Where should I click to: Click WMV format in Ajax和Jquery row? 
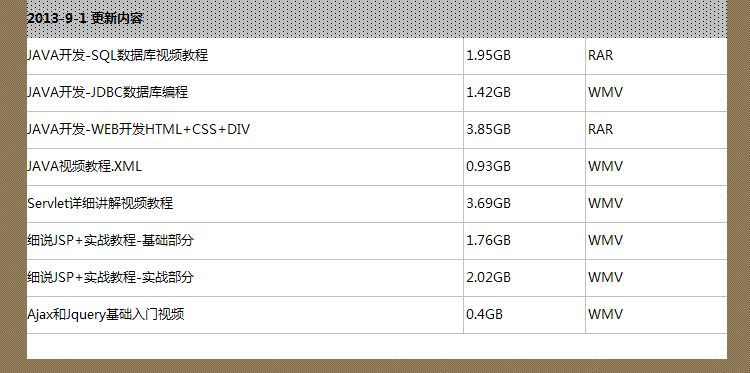[x=606, y=315]
